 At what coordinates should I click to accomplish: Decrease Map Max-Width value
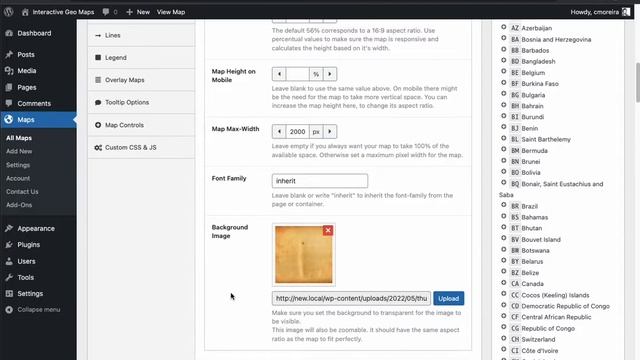279,131
